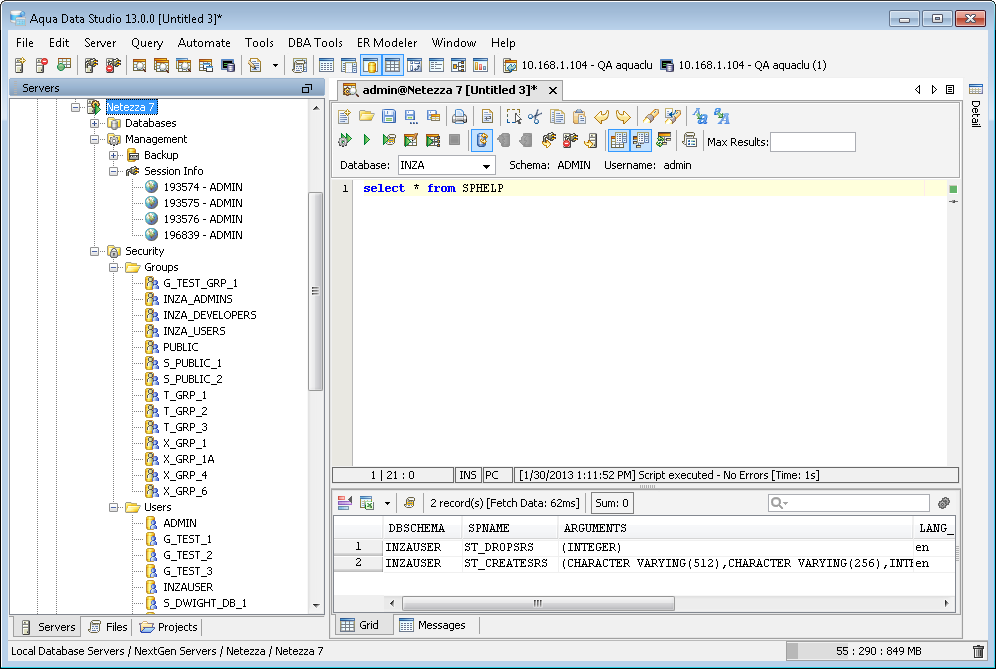Click the ARGUMENTS column header

[595, 528]
